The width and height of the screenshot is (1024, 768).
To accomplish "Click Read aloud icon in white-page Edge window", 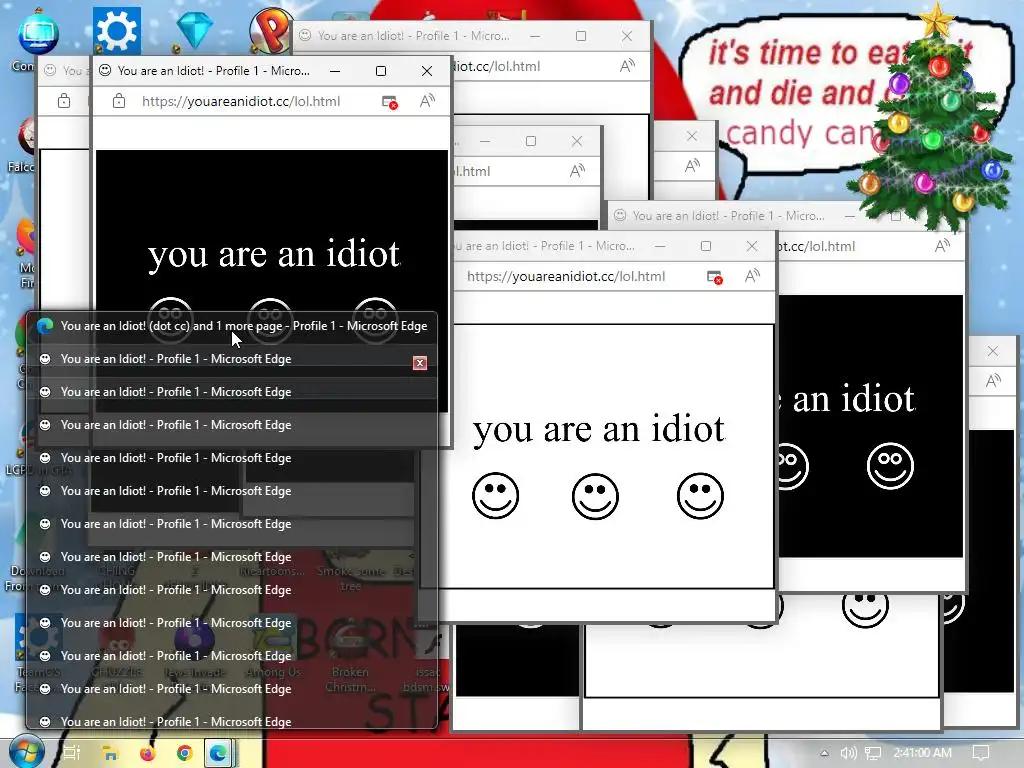I will pyautogui.click(x=752, y=276).
